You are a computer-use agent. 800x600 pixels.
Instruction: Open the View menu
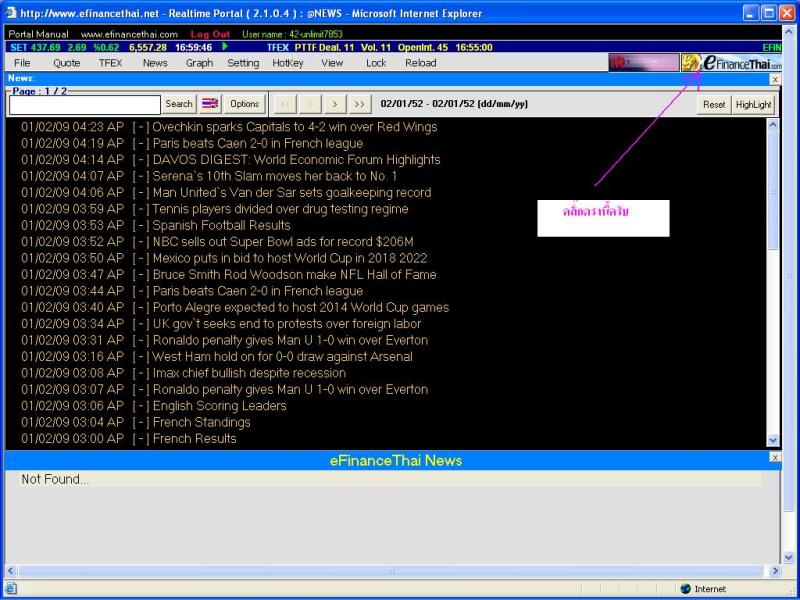point(332,63)
